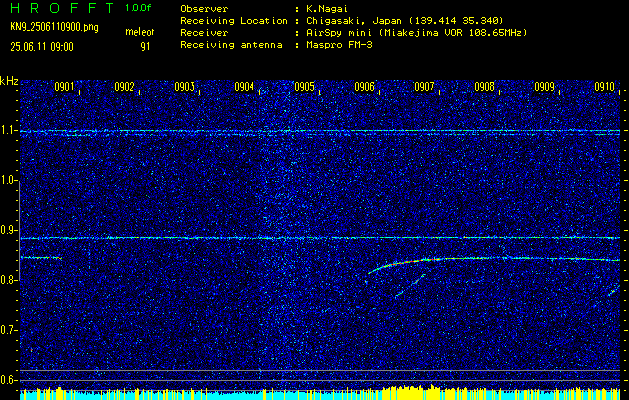Click the Receiver field label

click(x=204, y=33)
